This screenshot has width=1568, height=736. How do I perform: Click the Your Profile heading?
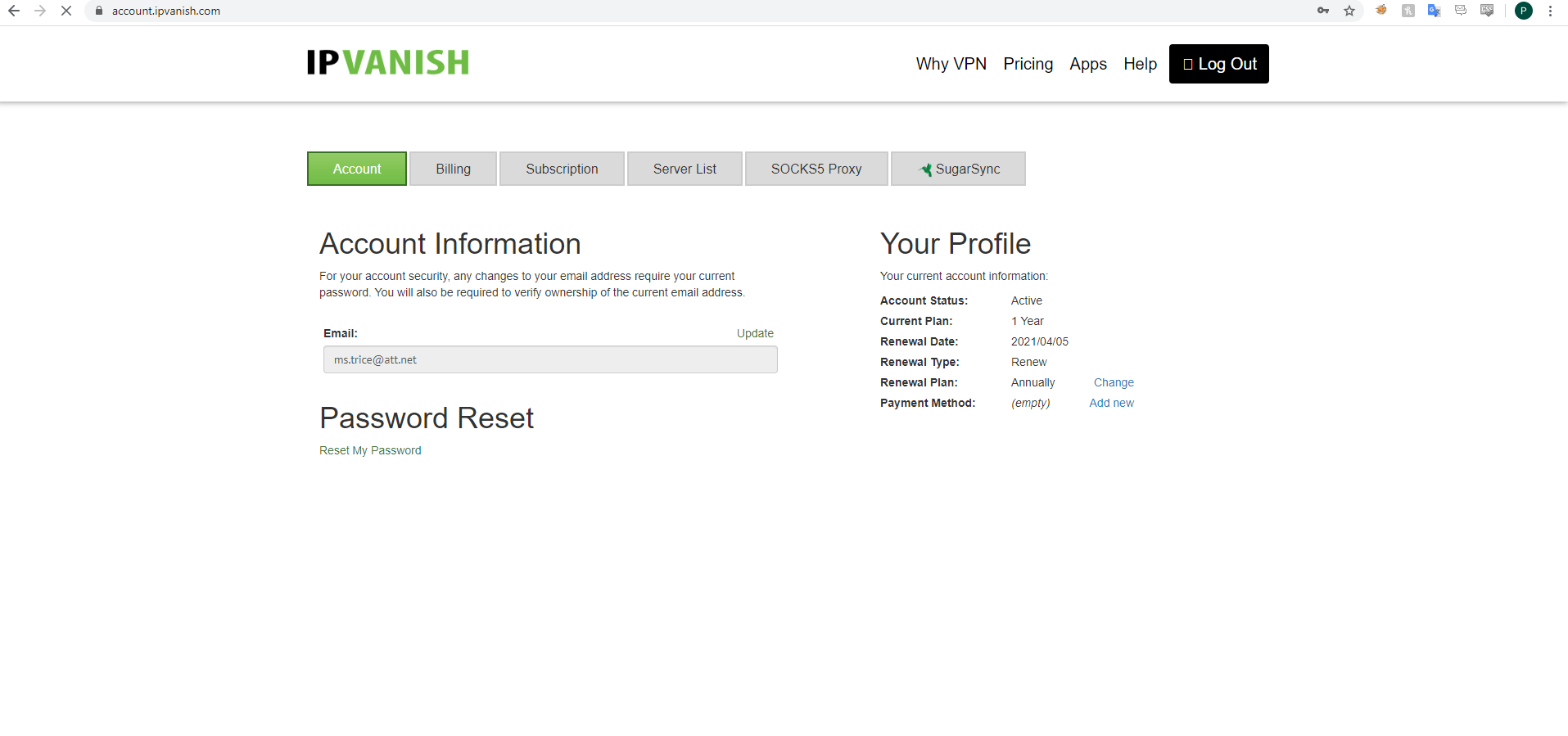[956, 244]
